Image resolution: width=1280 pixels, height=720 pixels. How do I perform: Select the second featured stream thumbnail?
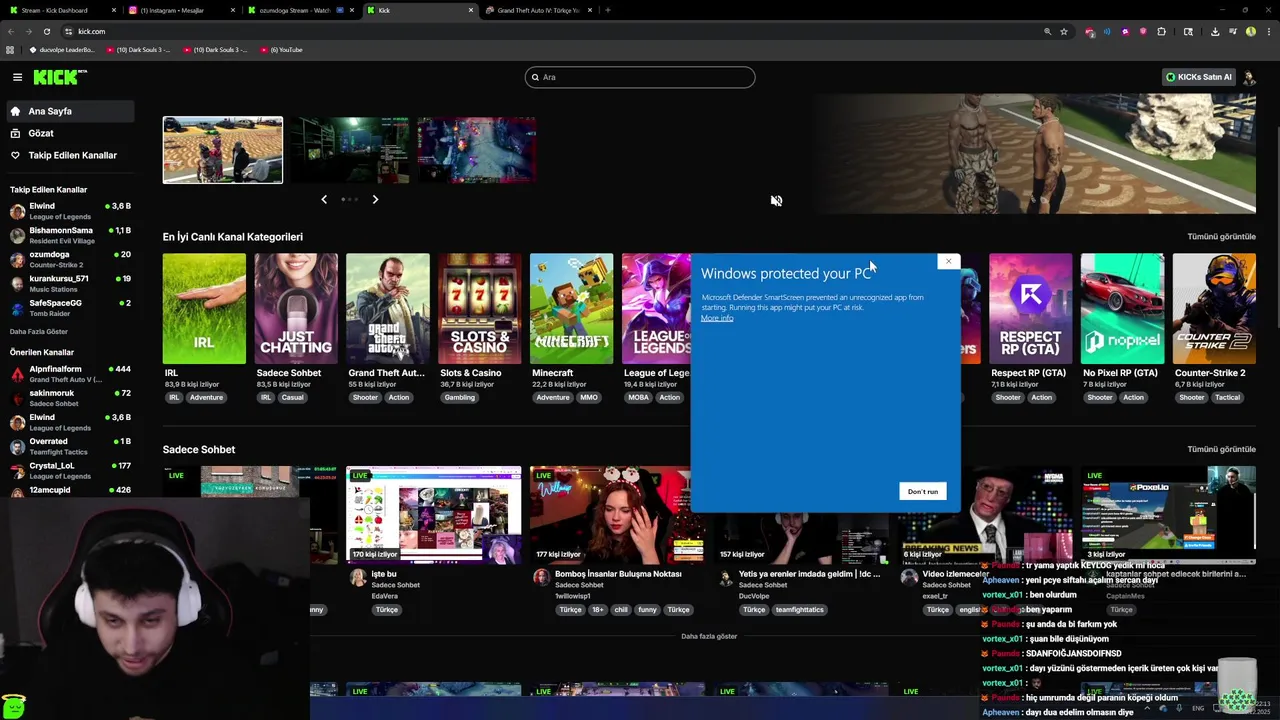pyautogui.click(x=350, y=150)
